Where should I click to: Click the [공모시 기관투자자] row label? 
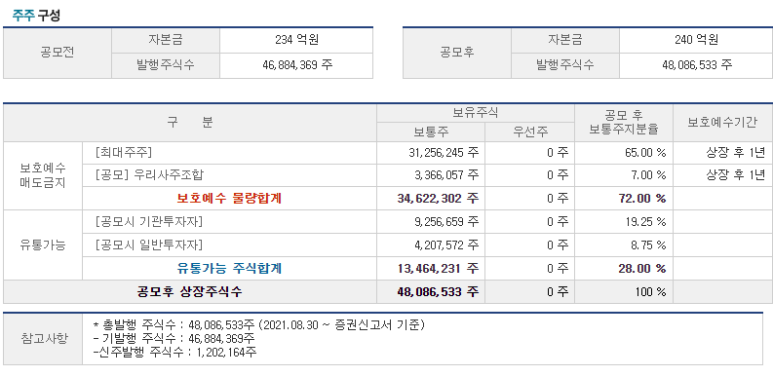click(x=149, y=222)
